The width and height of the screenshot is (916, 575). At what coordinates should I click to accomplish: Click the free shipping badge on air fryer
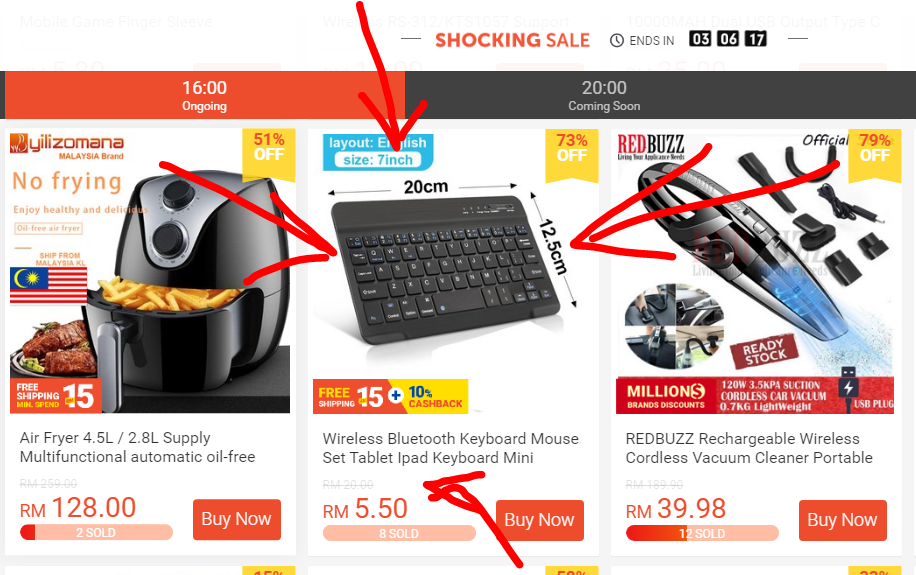point(54,396)
